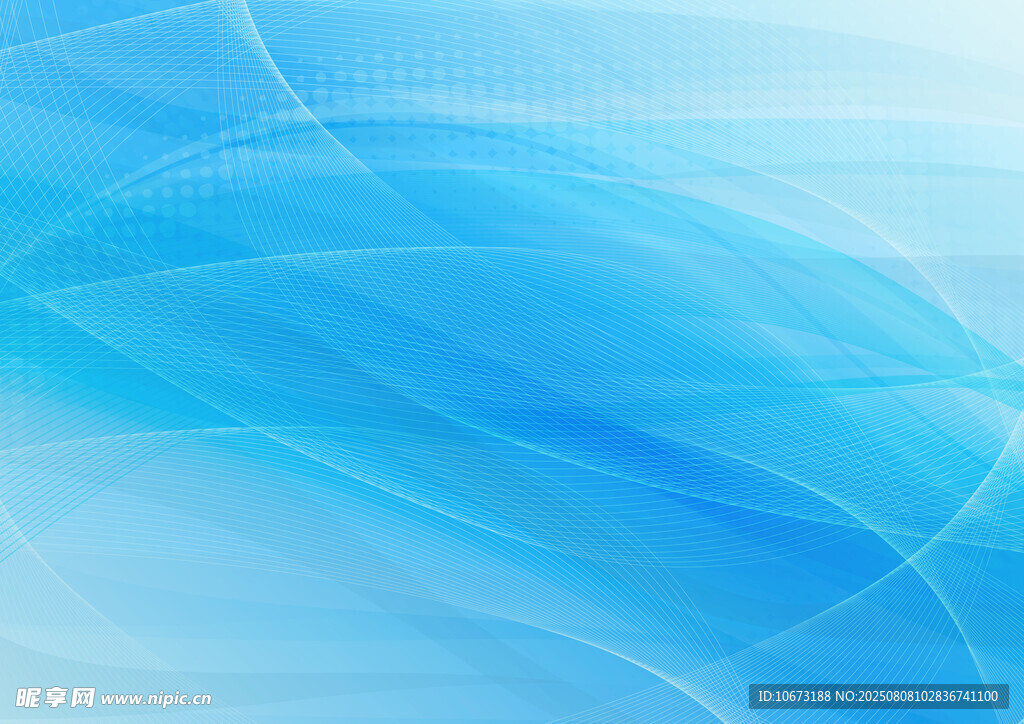Select the NO:20250808102836741100 number

(918, 696)
